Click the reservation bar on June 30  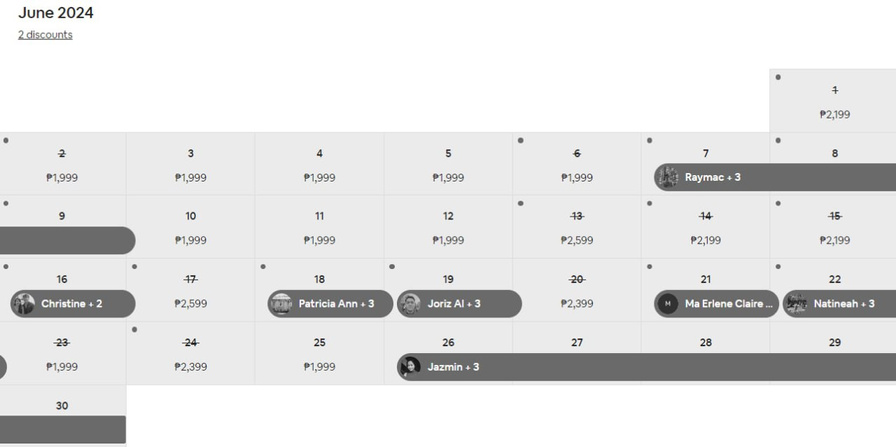63,429
